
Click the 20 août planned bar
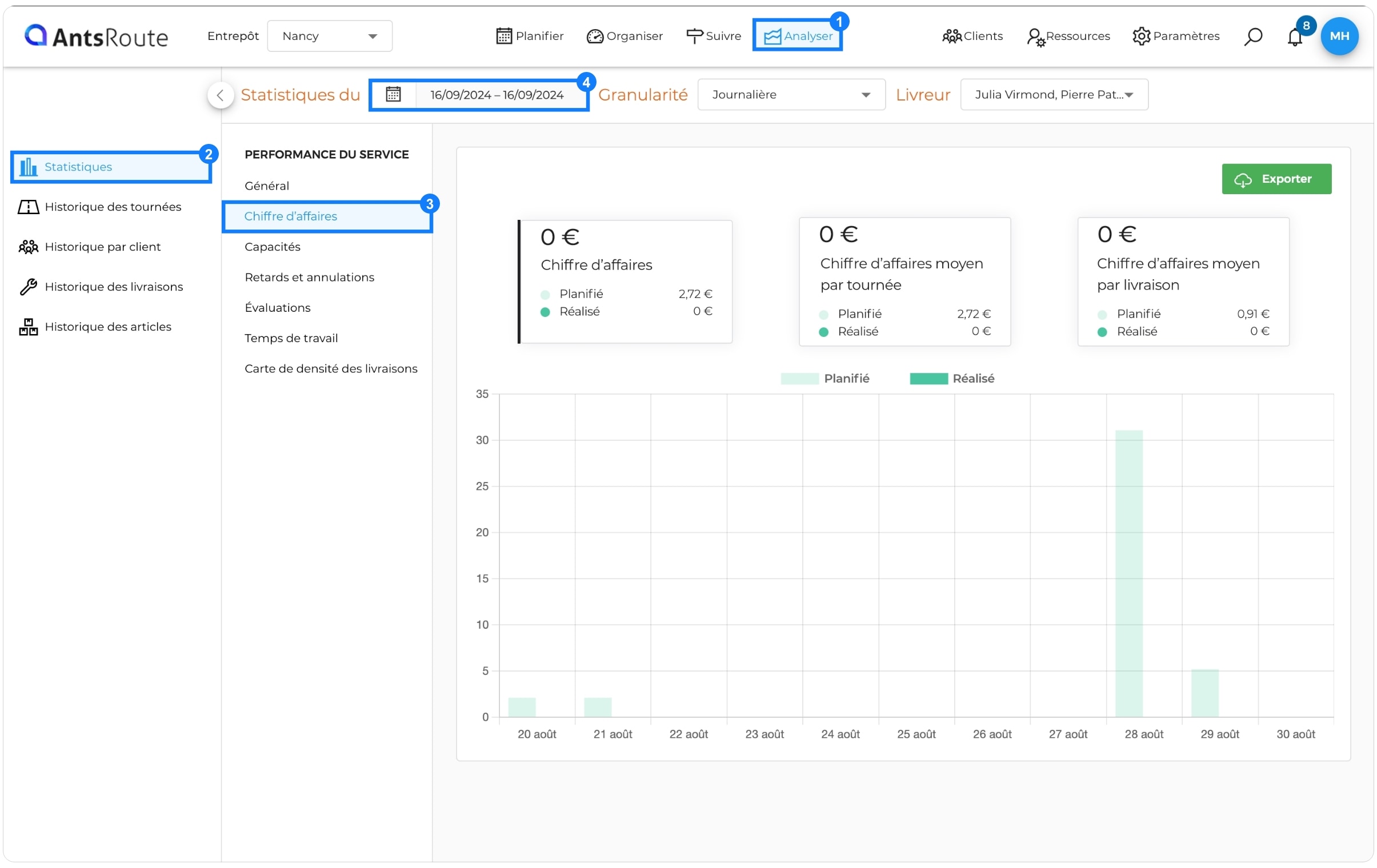[522, 708]
